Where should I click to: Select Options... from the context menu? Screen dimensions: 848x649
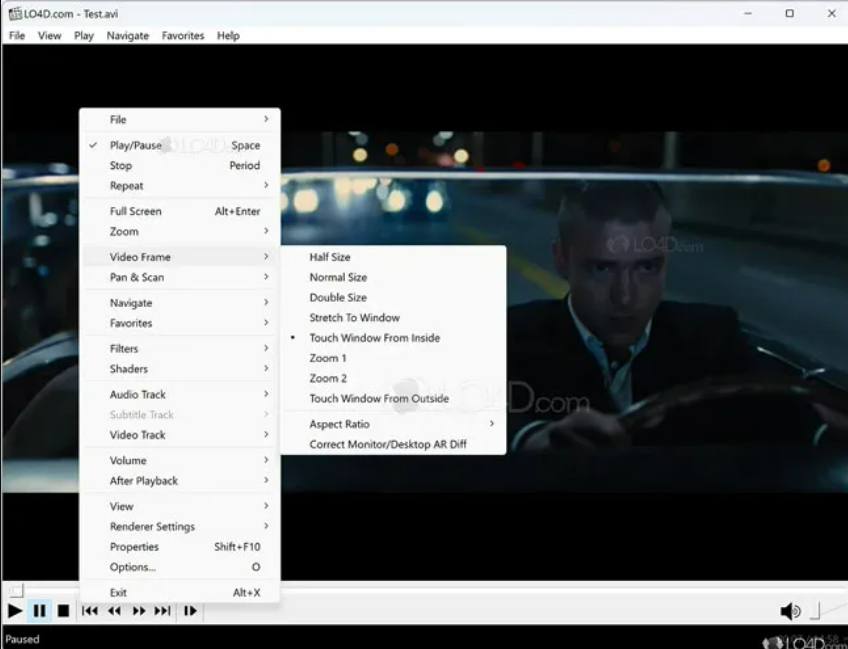coord(133,567)
